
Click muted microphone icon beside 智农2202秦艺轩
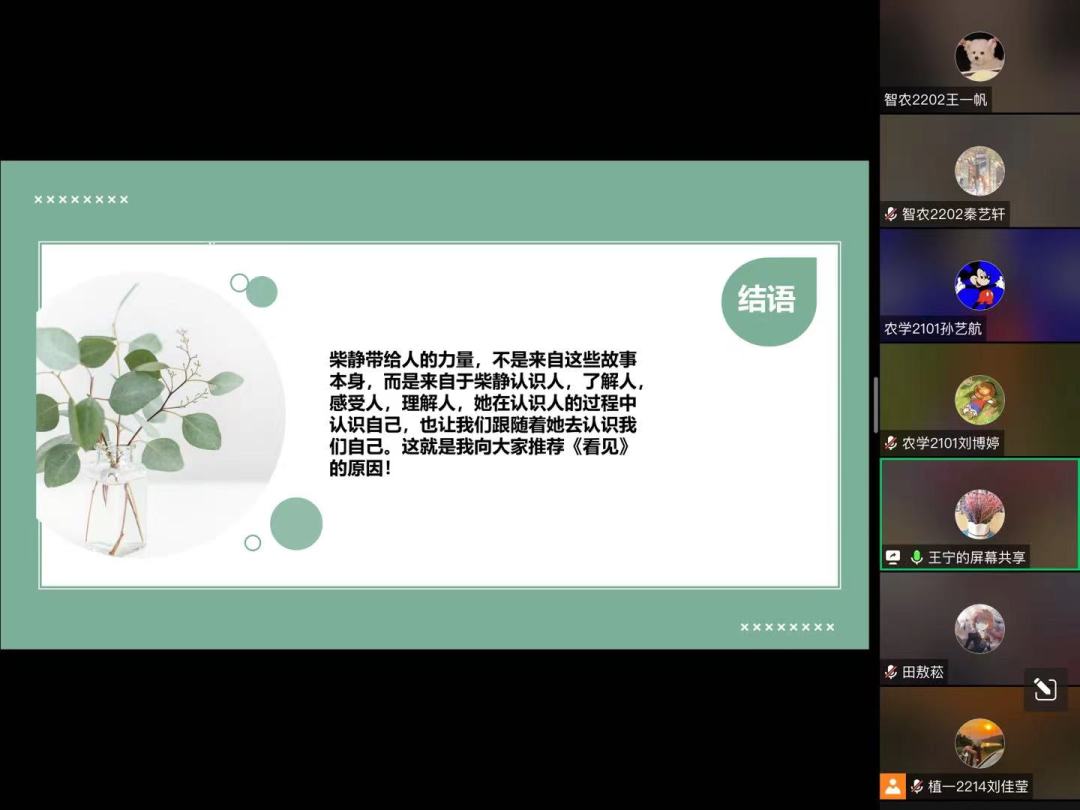(891, 214)
